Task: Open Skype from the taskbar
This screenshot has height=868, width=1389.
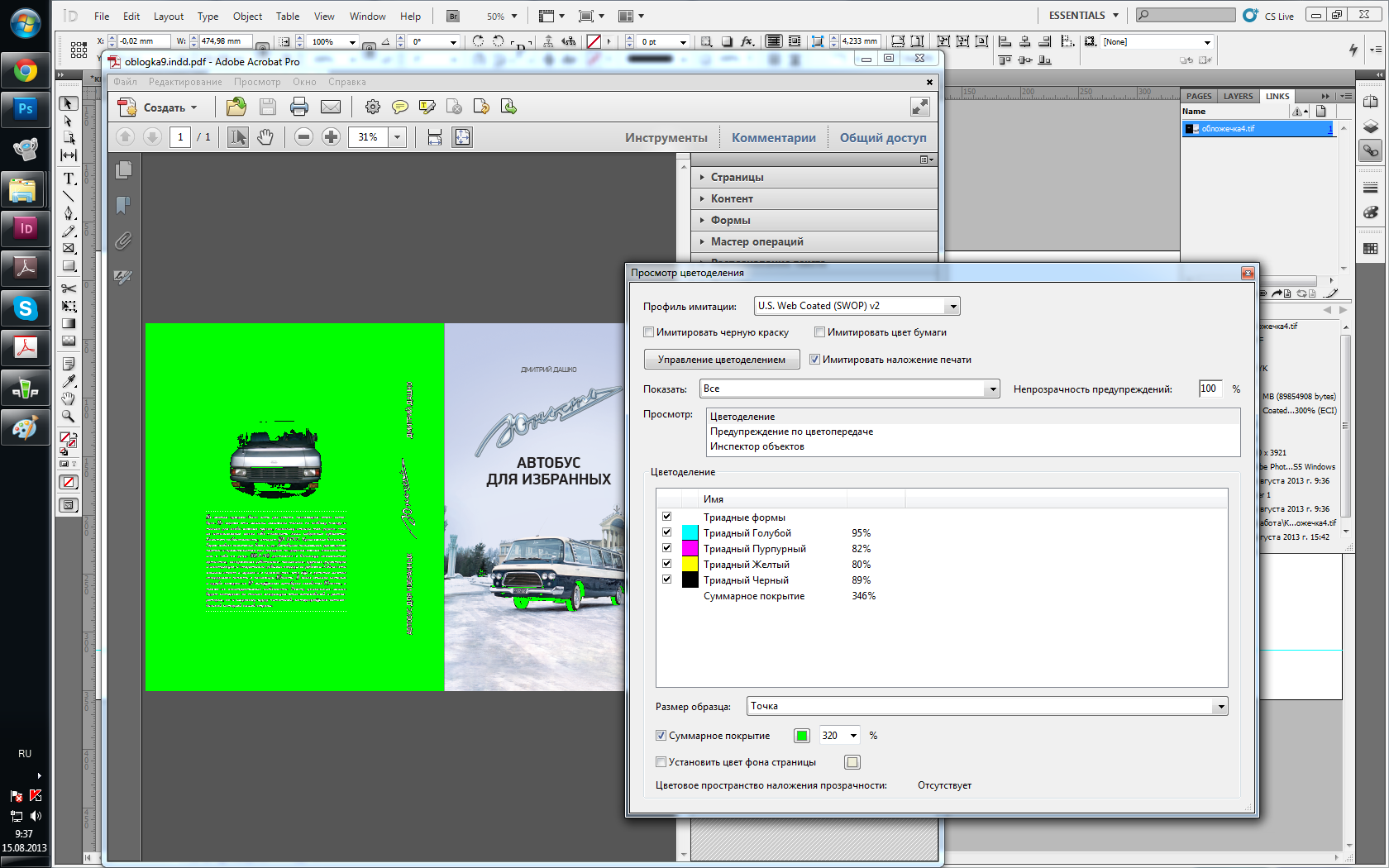Action: (26, 308)
